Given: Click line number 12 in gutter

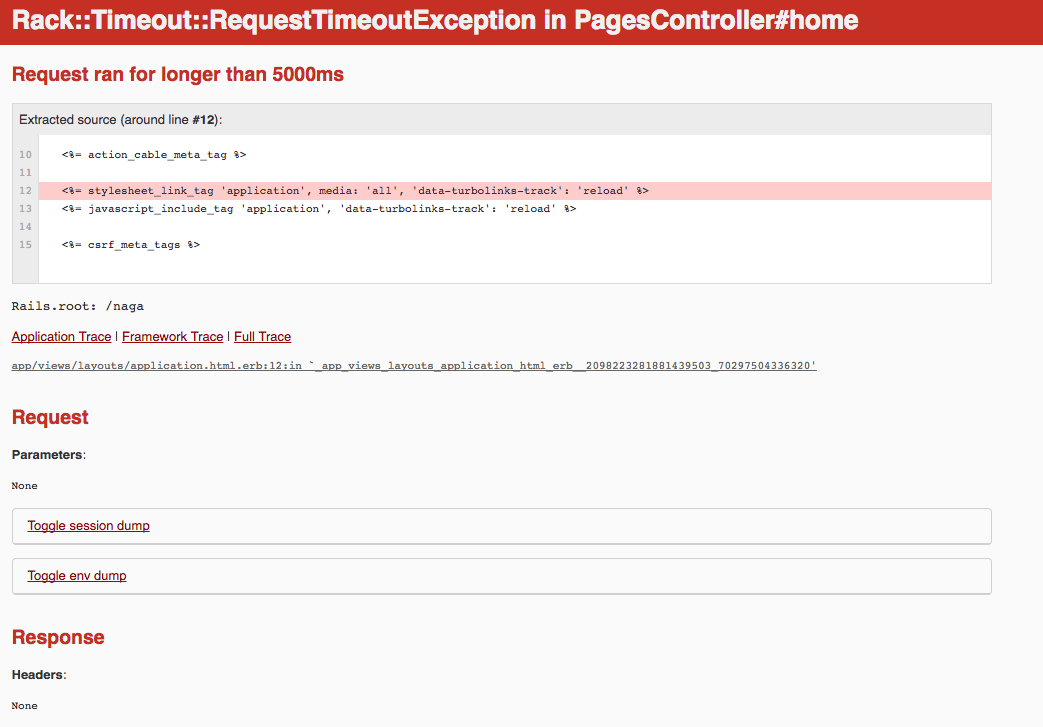Looking at the screenshot, I should pyautogui.click(x=25, y=190).
